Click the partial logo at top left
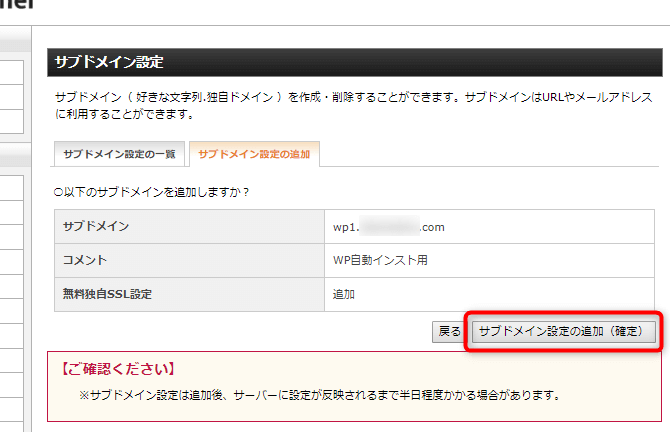Viewport: 670px width, 432px height. coord(18,5)
